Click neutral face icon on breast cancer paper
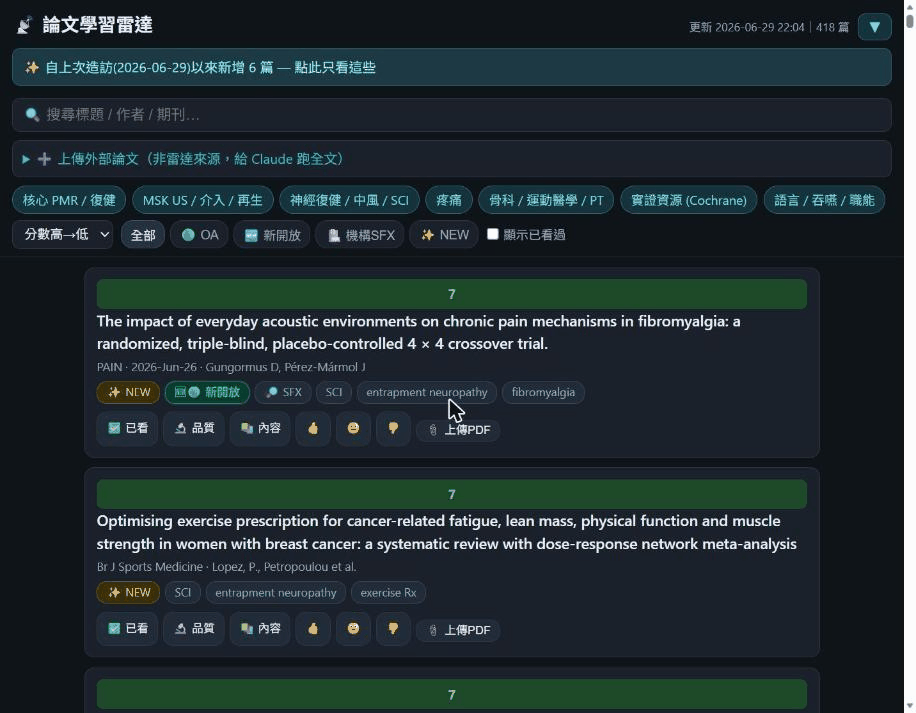Screen dimensions: 916x713 click(x=353, y=629)
